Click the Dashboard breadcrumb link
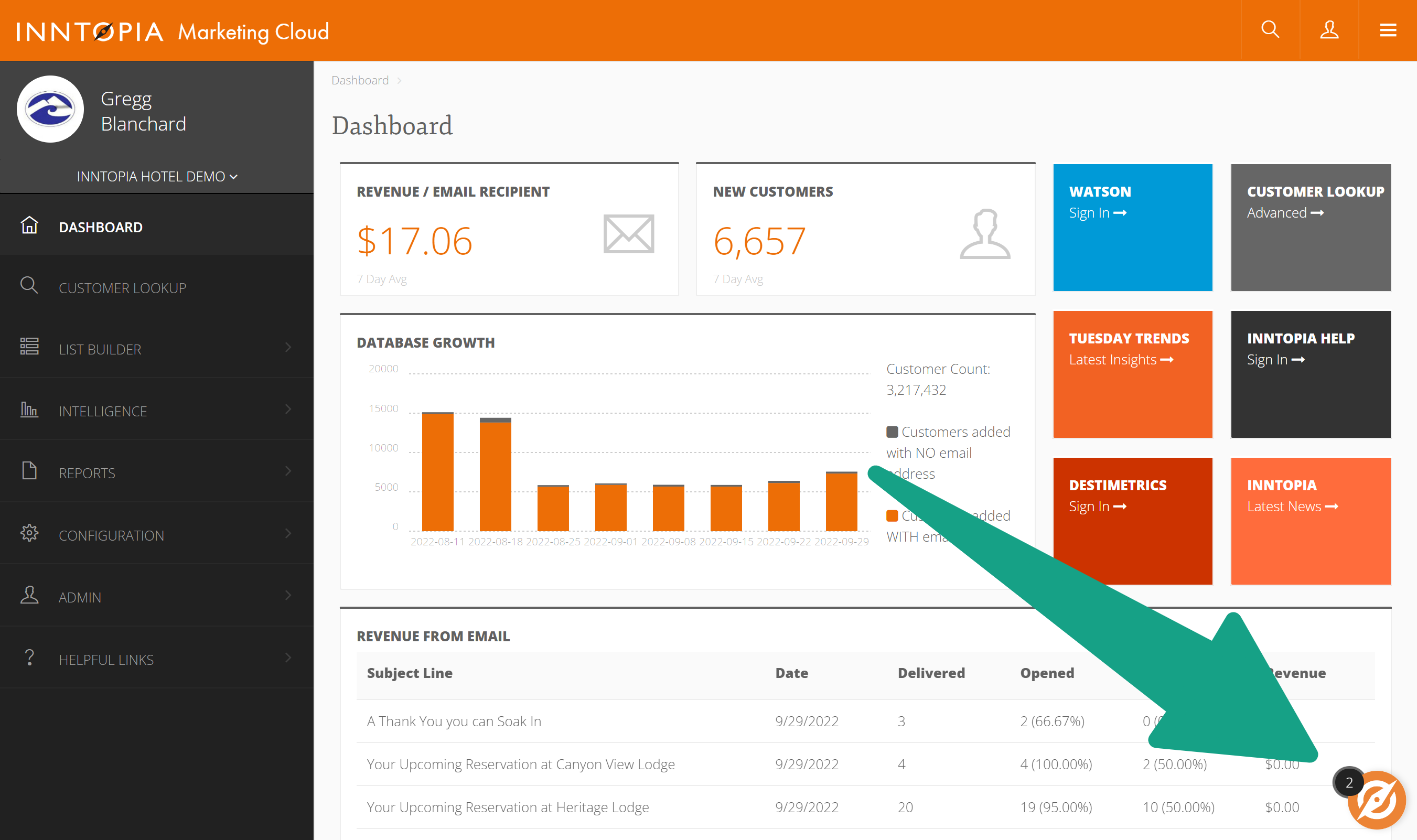Image resolution: width=1417 pixels, height=840 pixels. [360, 80]
